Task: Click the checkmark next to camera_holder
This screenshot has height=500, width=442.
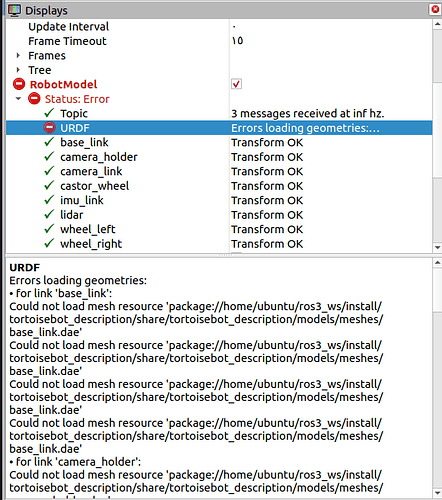Action: [x=49, y=156]
